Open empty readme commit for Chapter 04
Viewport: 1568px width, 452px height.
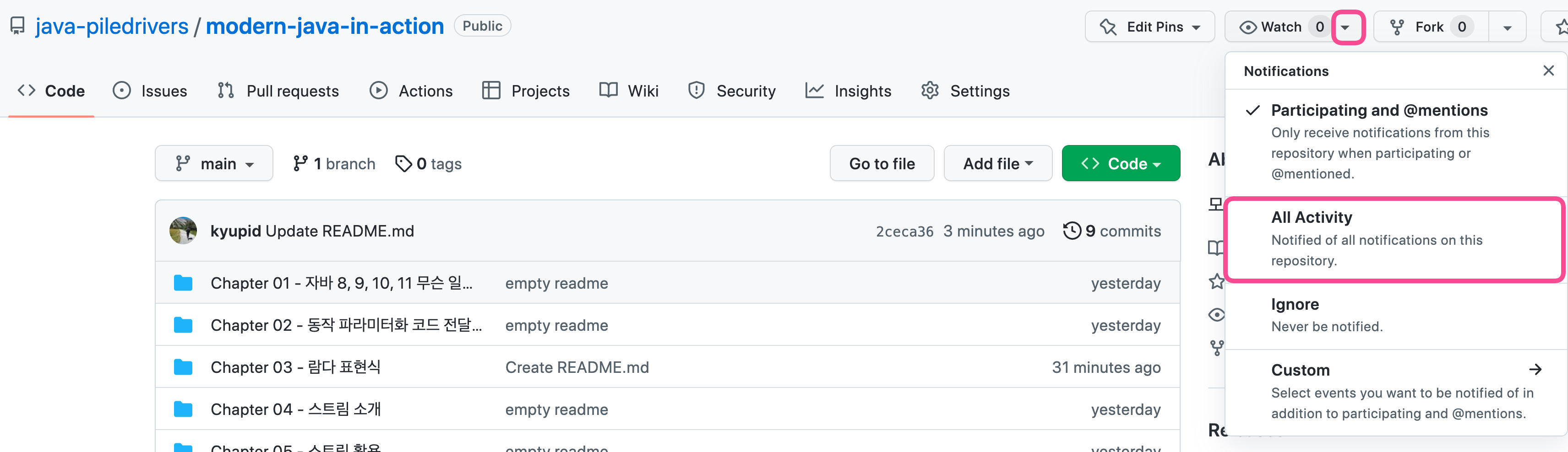click(x=556, y=409)
